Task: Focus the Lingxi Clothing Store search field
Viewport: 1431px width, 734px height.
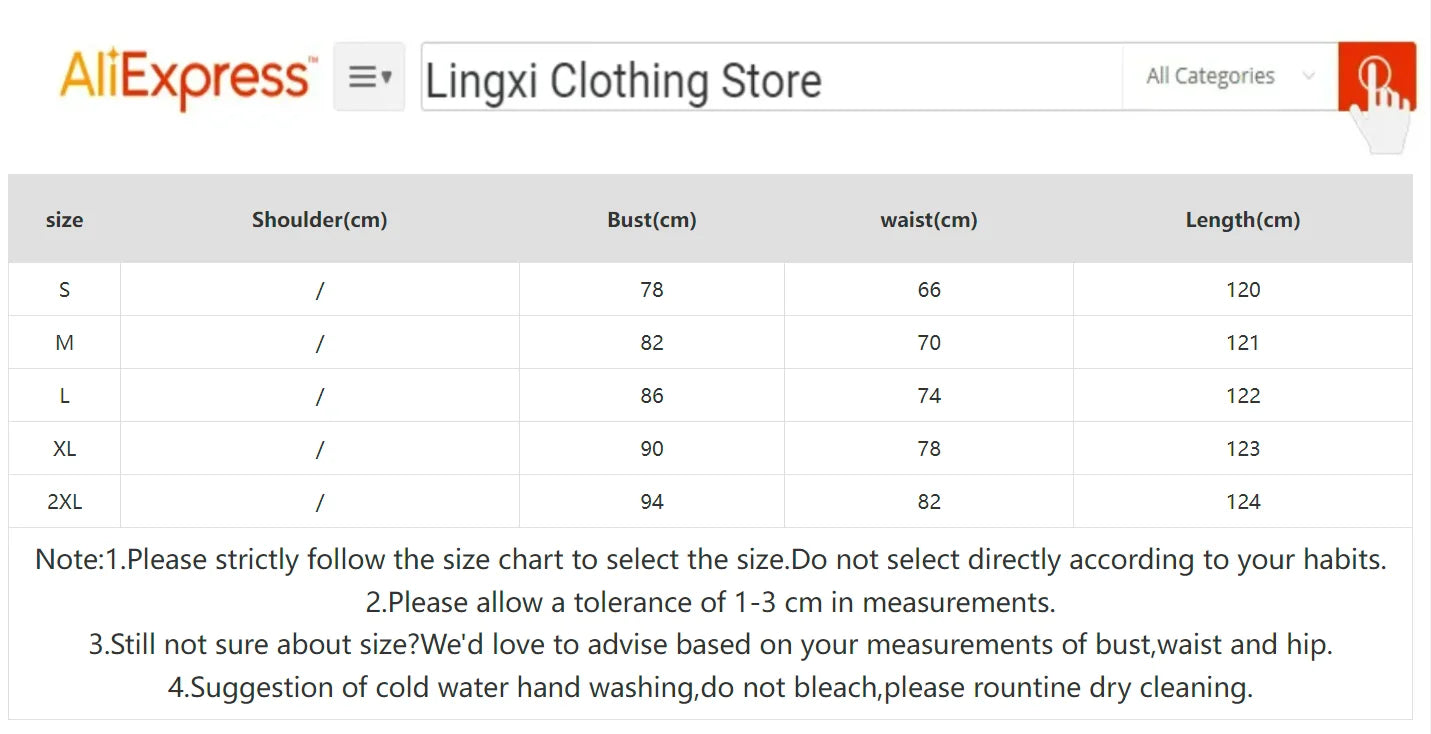Action: click(770, 78)
